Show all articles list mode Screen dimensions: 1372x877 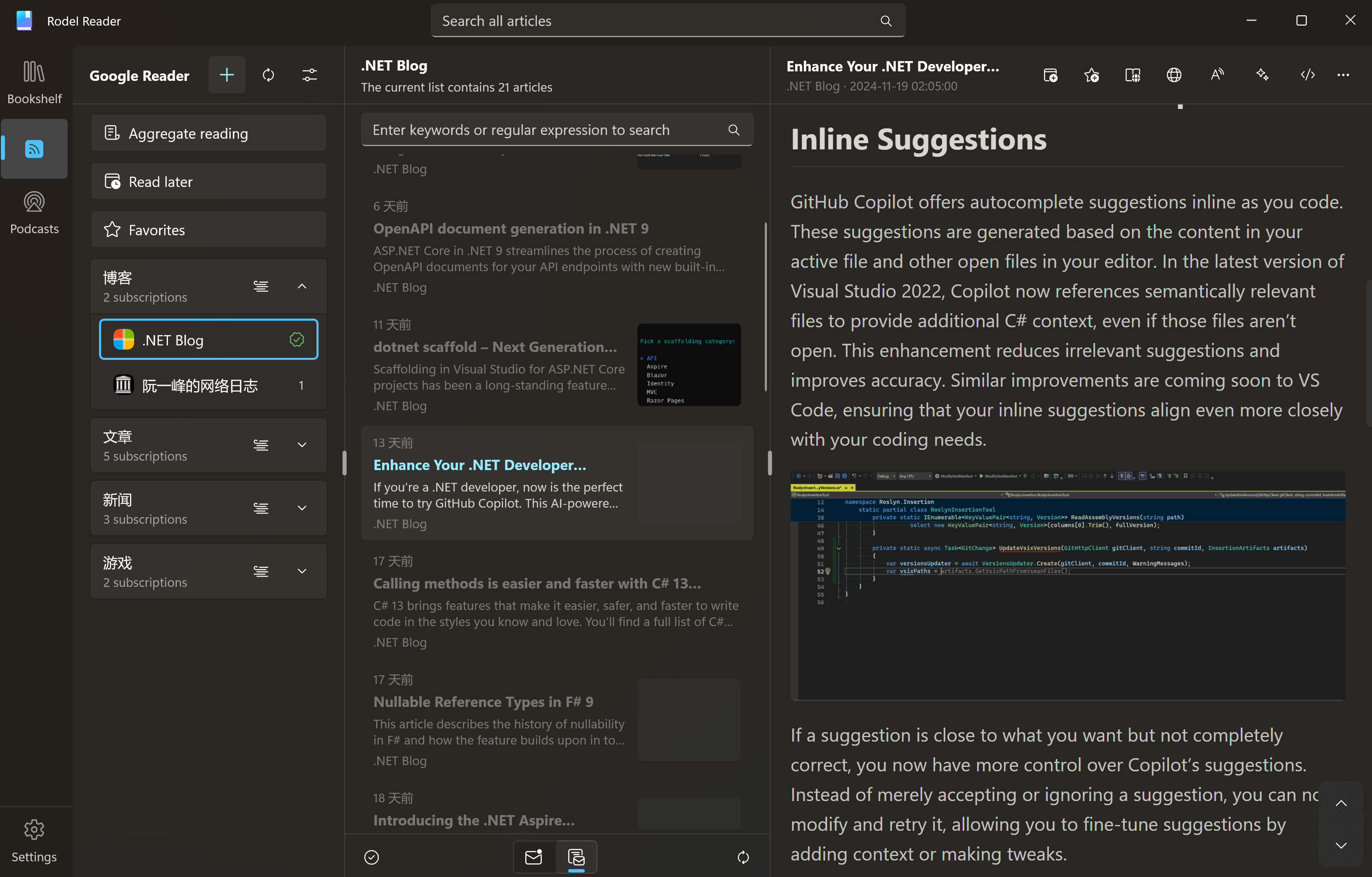click(576, 856)
